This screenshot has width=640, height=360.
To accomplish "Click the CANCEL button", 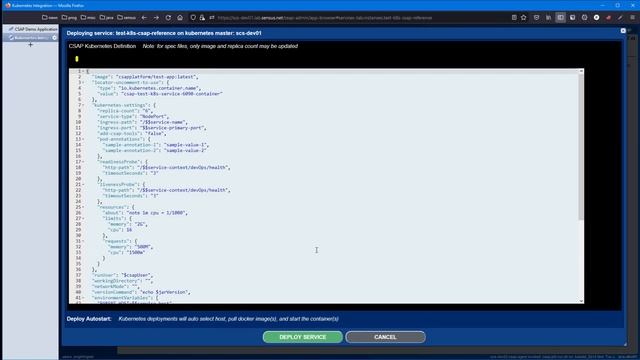I will click(385, 337).
